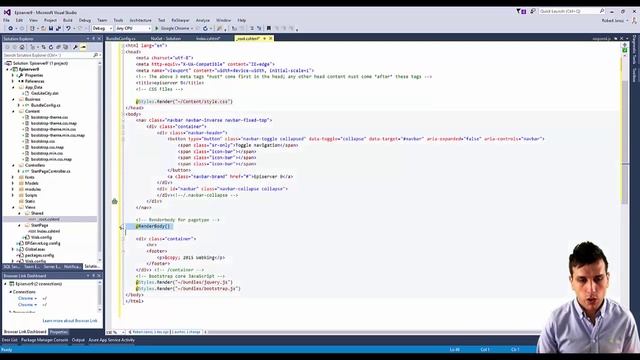Toggle auto-hide pin on Browser Link Dashboard
The height and width of the screenshot is (360, 640).
tap(93, 276)
